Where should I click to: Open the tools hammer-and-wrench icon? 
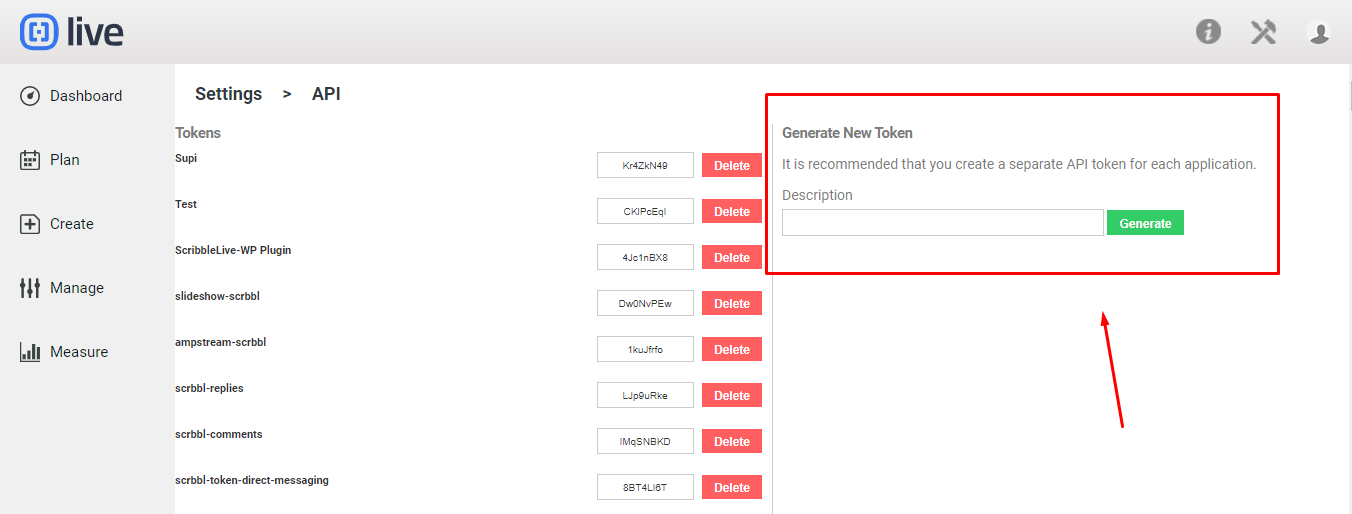point(1264,32)
